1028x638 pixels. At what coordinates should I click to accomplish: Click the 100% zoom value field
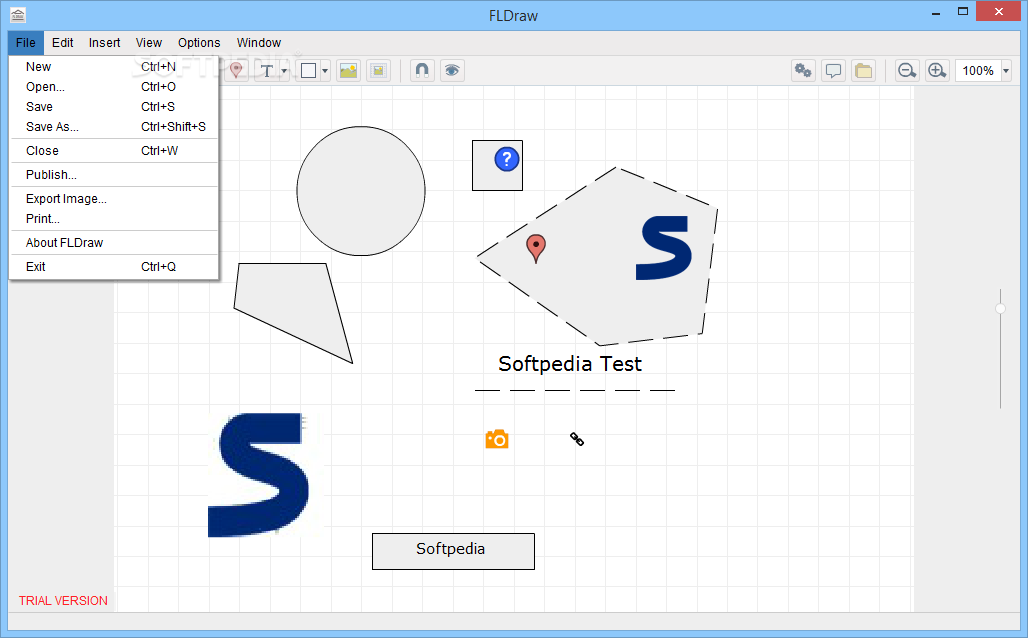click(x=978, y=71)
